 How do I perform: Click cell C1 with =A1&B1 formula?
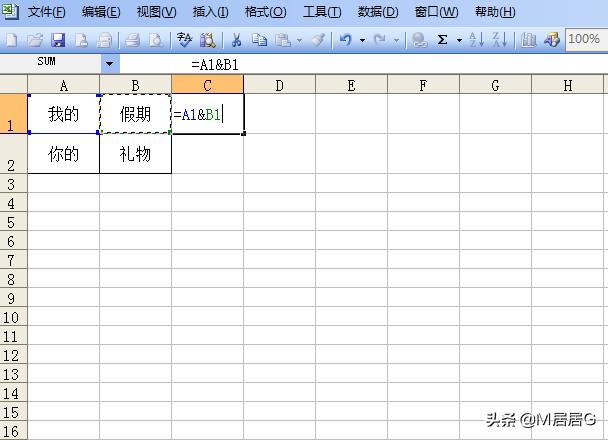(x=207, y=114)
